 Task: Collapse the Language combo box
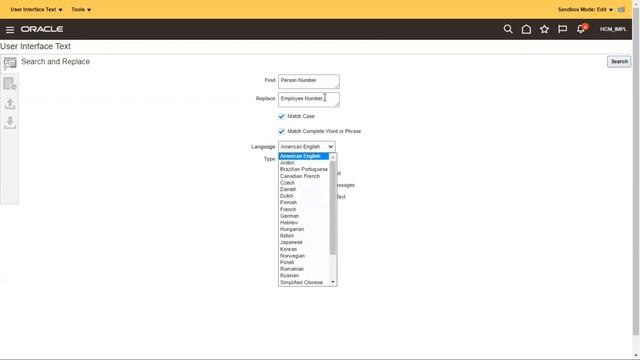[307, 147]
